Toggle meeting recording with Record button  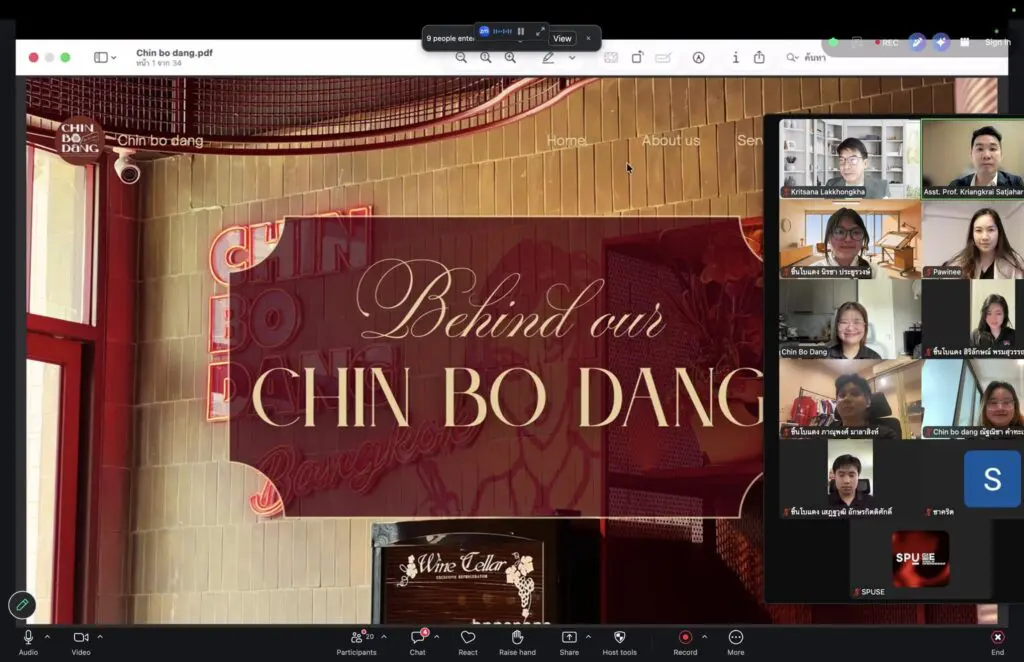685,642
